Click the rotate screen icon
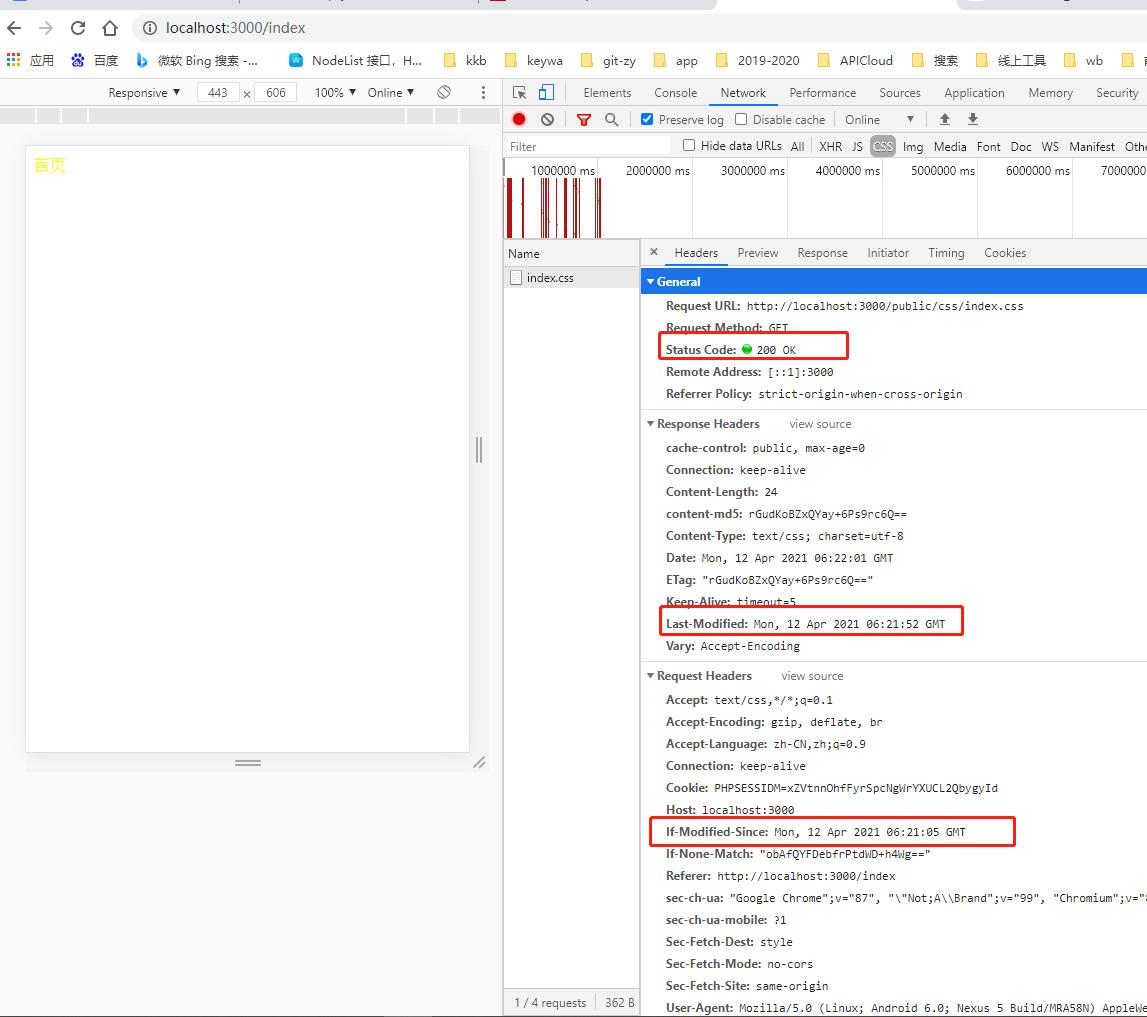 444,92
